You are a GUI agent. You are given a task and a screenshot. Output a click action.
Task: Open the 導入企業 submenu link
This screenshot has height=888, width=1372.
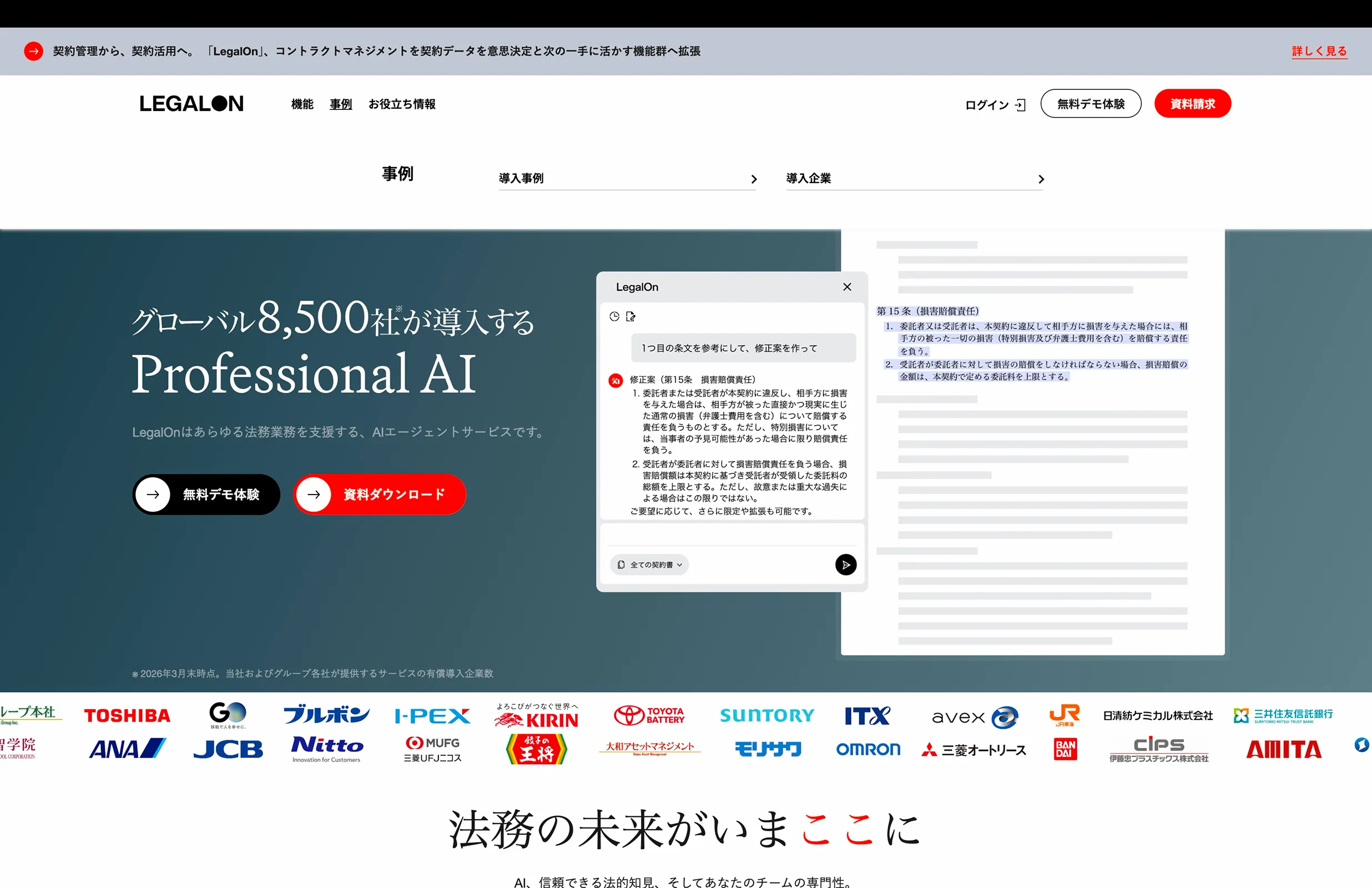tap(915, 179)
